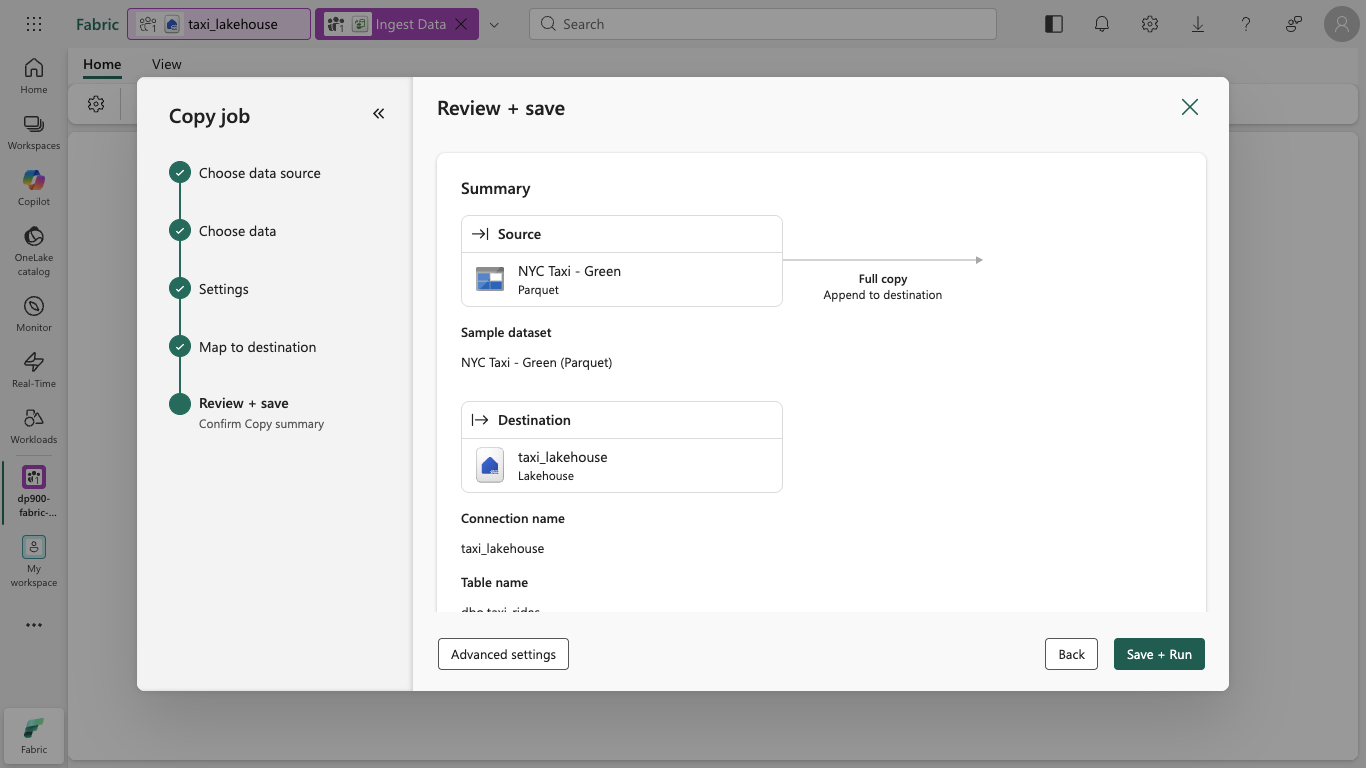Click the toolbar settings gear icon
This screenshot has width=1366, height=768.
pos(96,104)
